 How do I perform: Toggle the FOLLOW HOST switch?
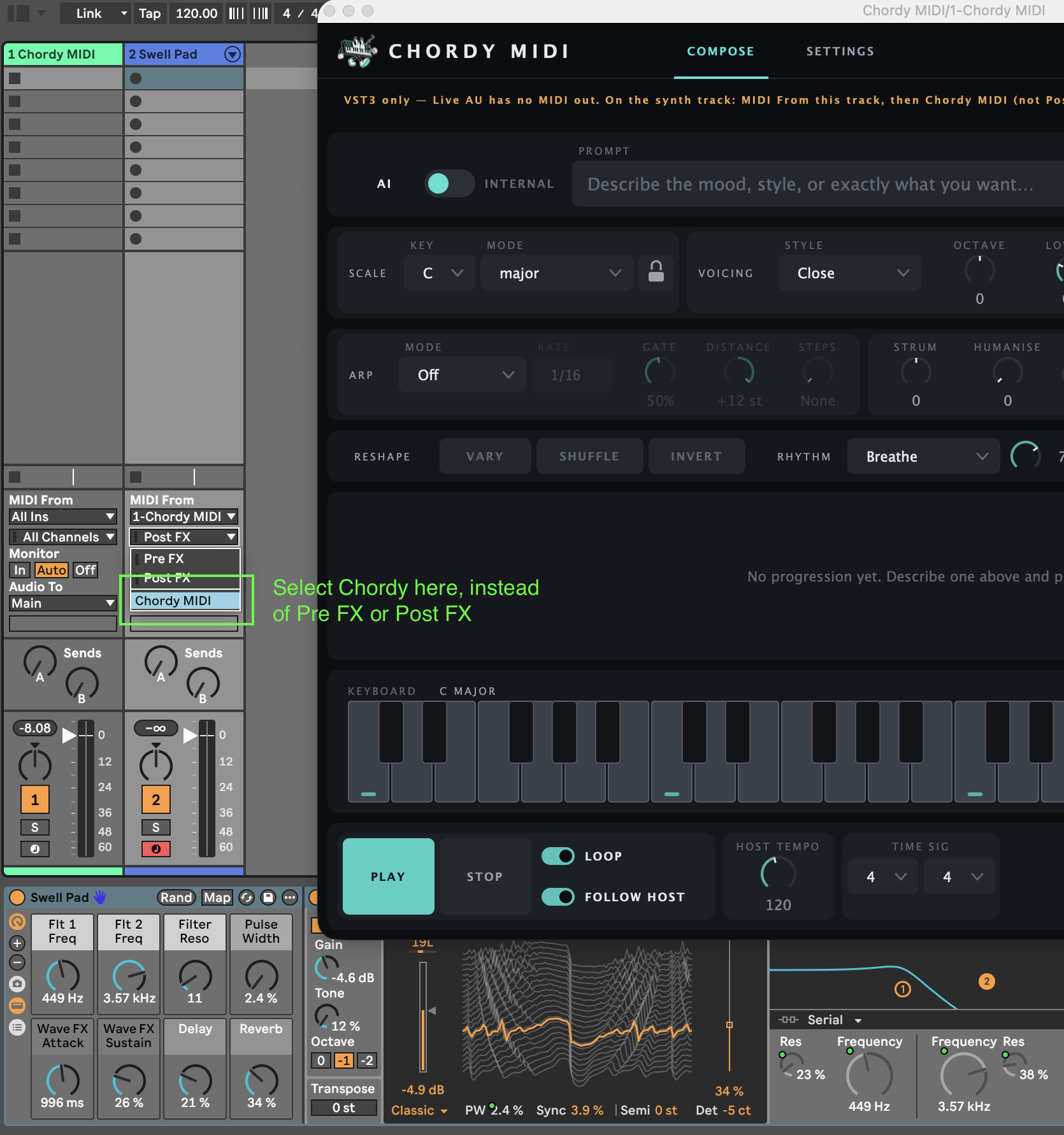coord(557,897)
